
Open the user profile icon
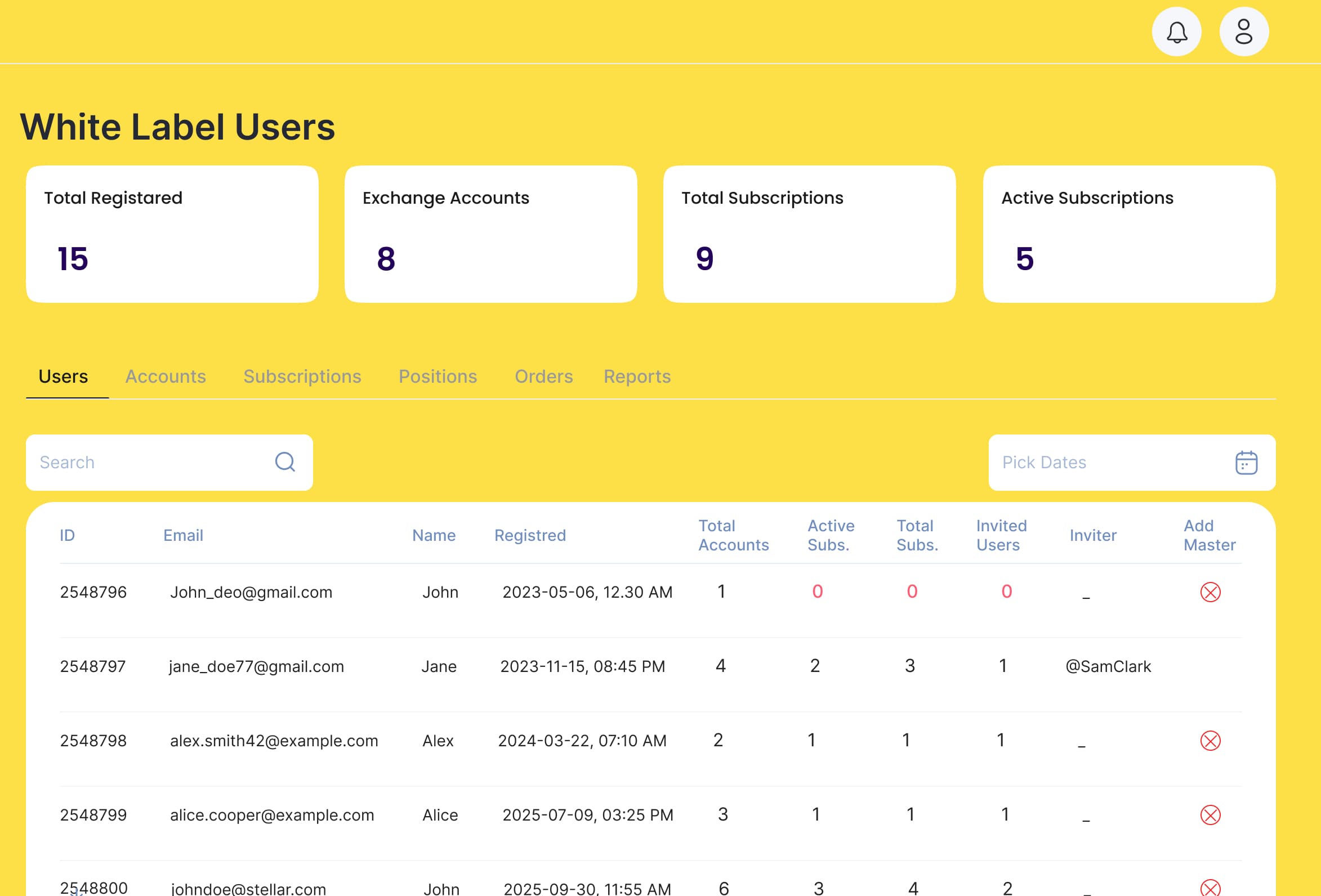1244,32
